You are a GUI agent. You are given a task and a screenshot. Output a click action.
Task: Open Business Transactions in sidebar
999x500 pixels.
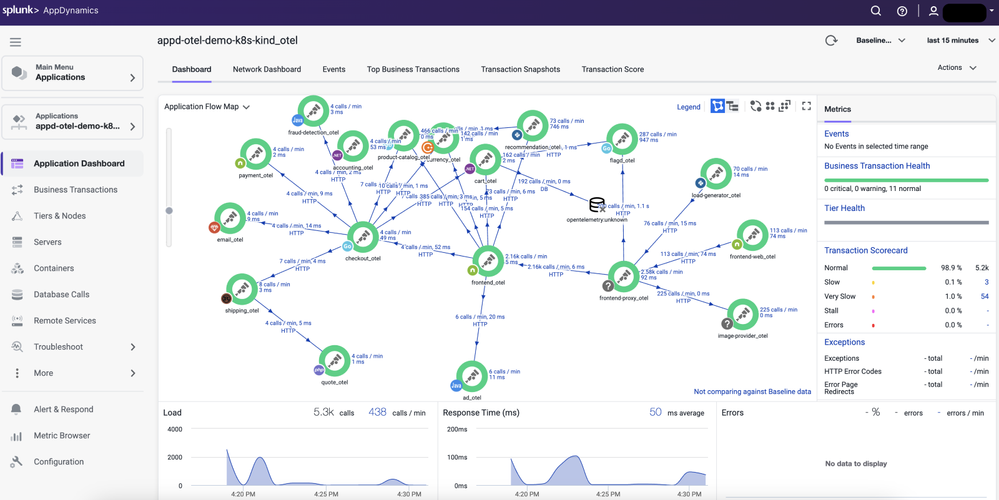73,189
